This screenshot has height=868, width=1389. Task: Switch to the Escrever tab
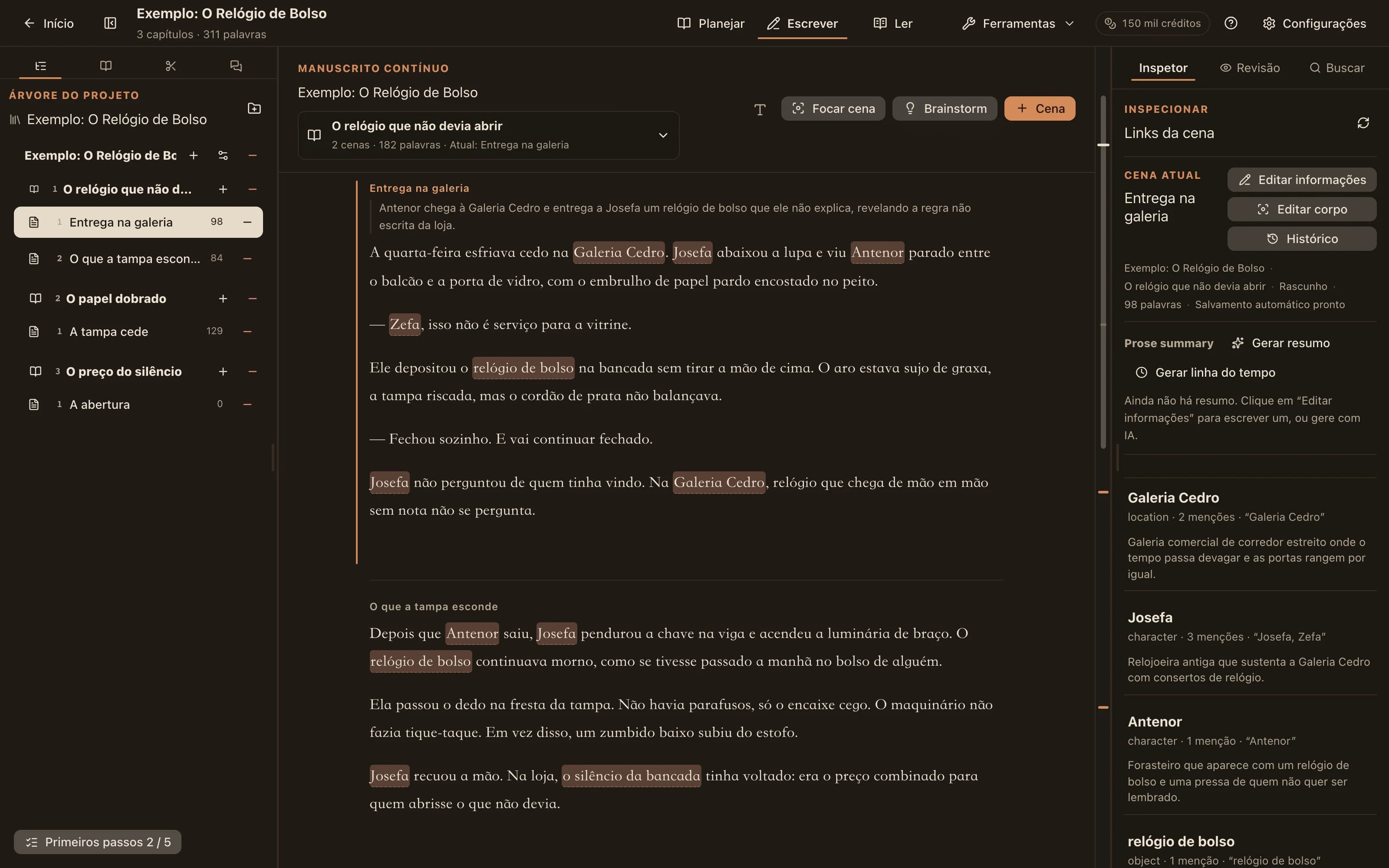click(x=803, y=23)
